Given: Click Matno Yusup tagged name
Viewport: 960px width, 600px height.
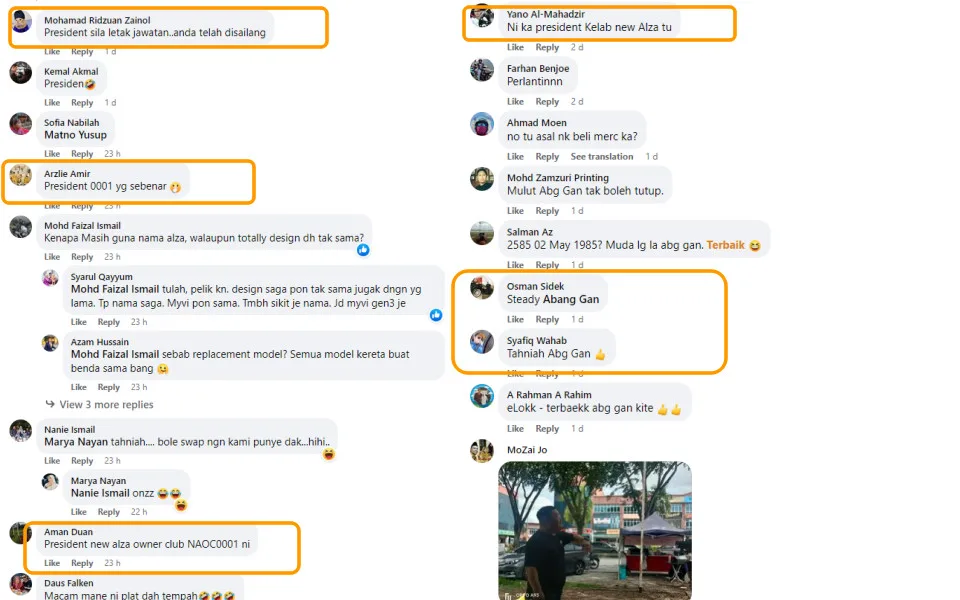Looking at the screenshot, I should [x=75, y=135].
